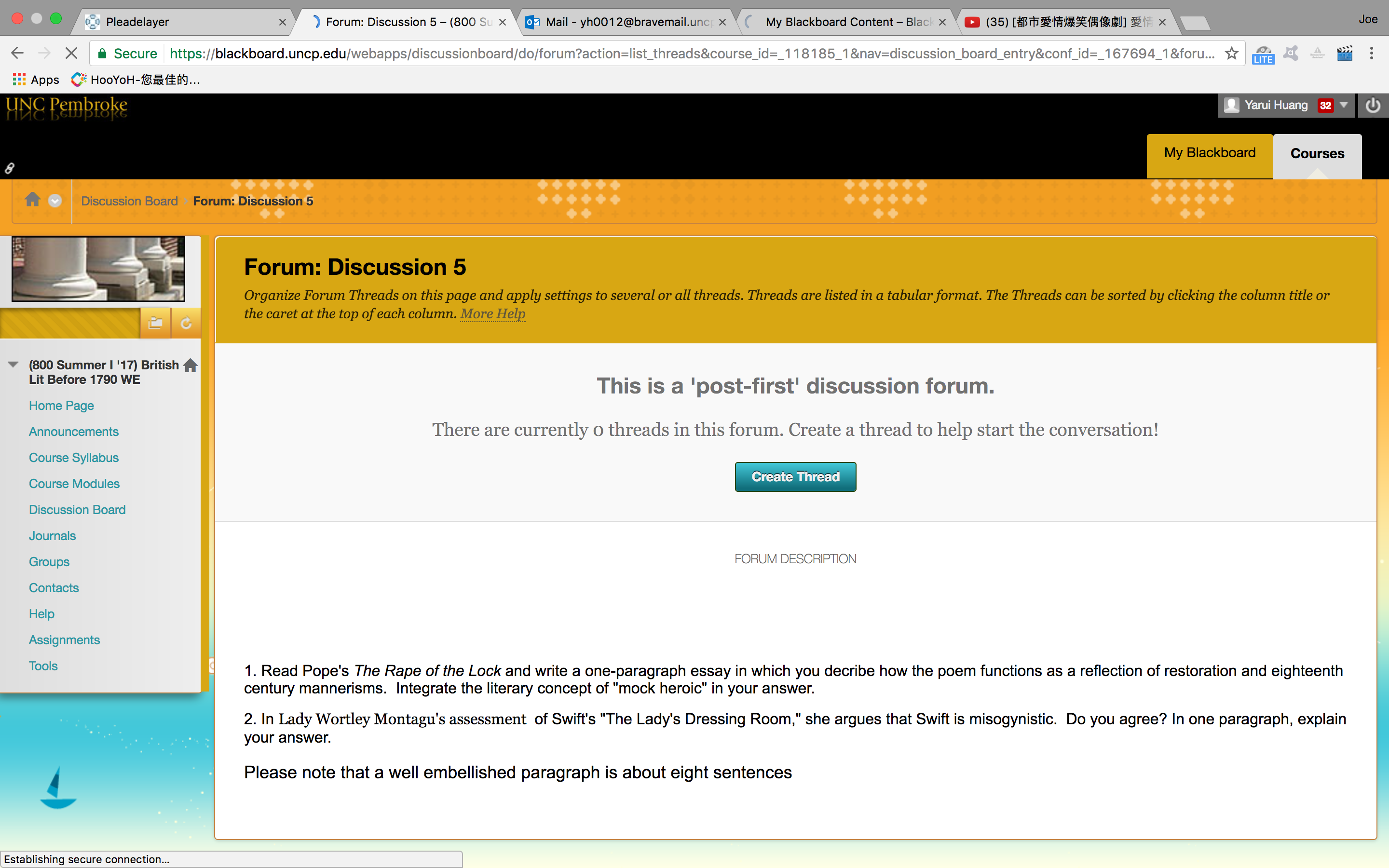The height and width of the screenshot is (868, 1389).
Task: Open the course files folder icon
Action: [x=155, y=323]
